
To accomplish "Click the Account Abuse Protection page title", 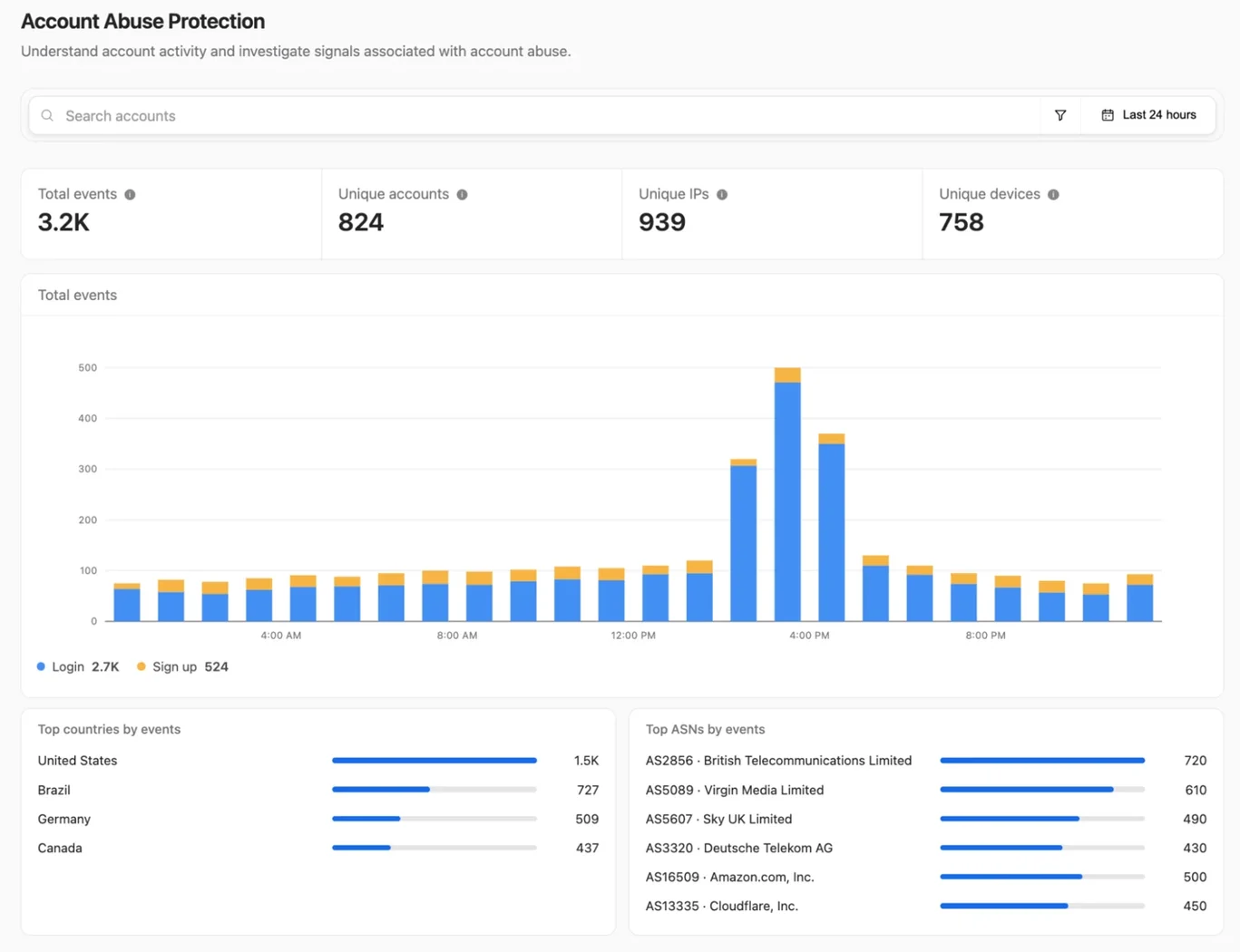I will click(x=142, y=21).
